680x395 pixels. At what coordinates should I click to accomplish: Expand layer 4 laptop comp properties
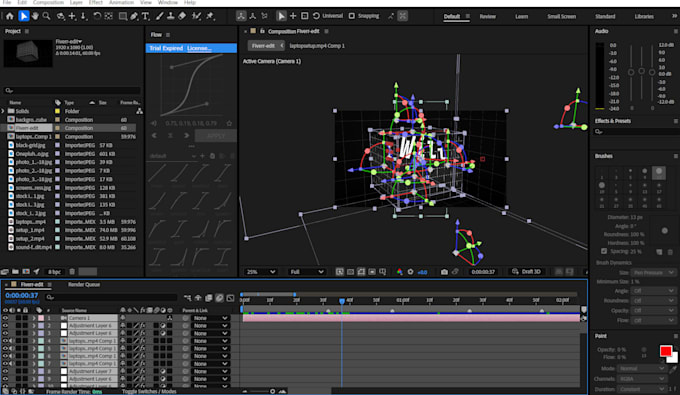pos(34,341)
